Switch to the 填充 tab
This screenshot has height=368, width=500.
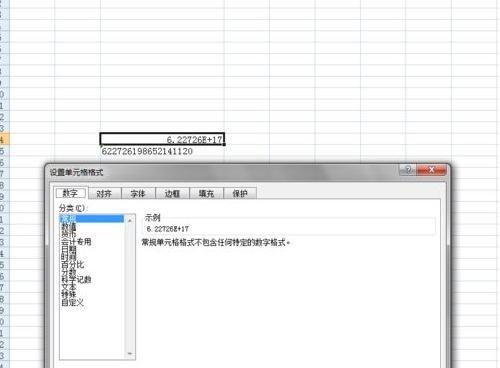206,194
